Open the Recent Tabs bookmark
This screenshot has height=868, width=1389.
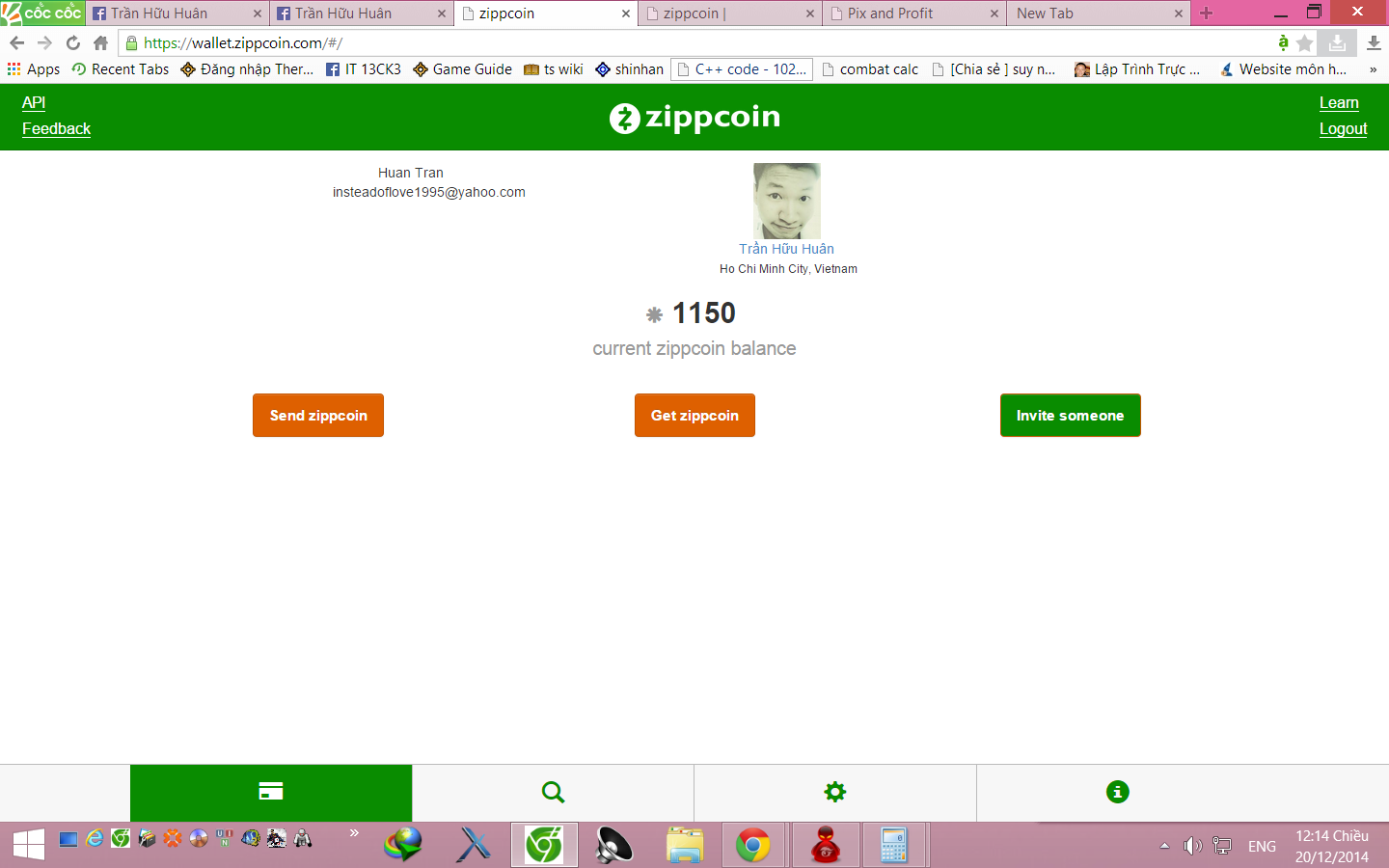coord(121,69)
